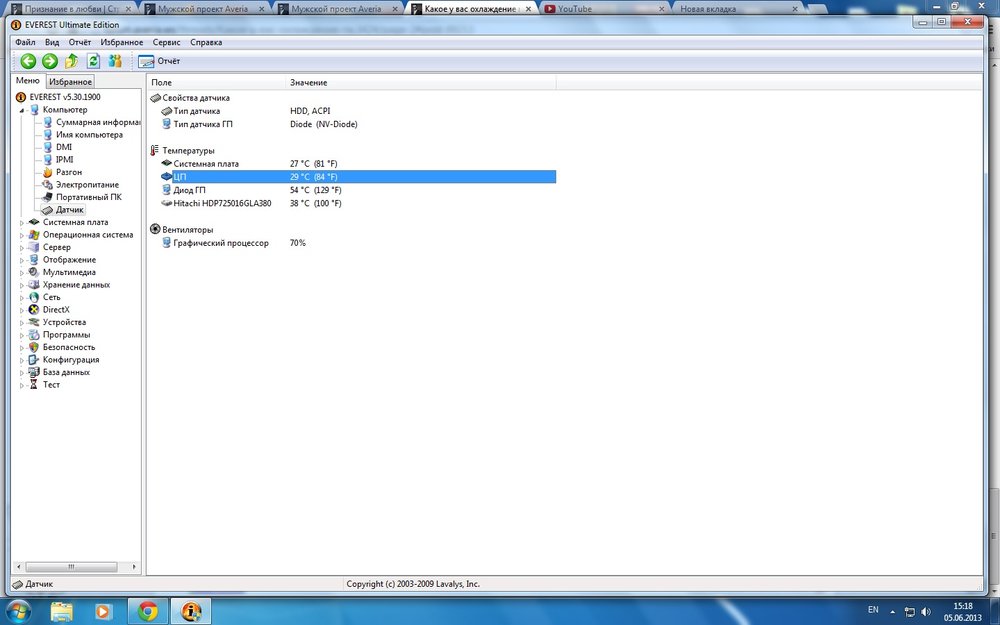Click the Значение column header
The width and height of the screenshot is (1000, 625).
[x=308, y=82]
